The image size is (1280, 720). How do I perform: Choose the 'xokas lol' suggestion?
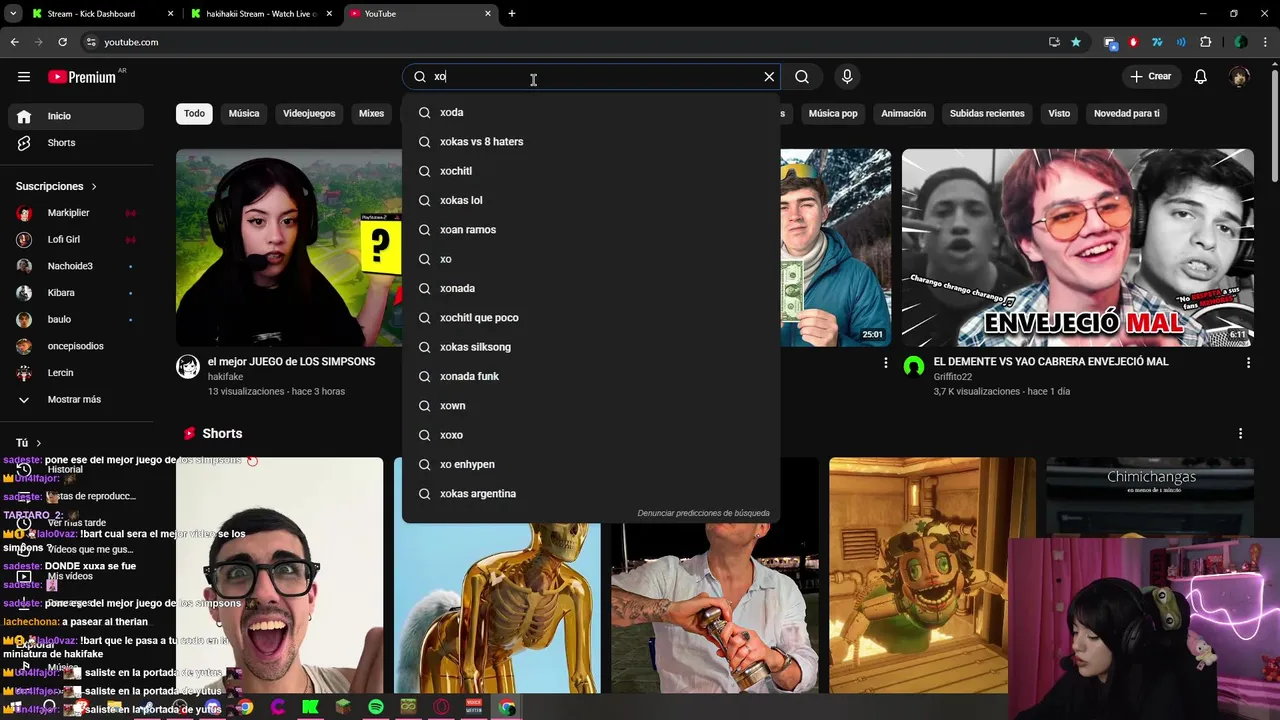click(590, 201)
